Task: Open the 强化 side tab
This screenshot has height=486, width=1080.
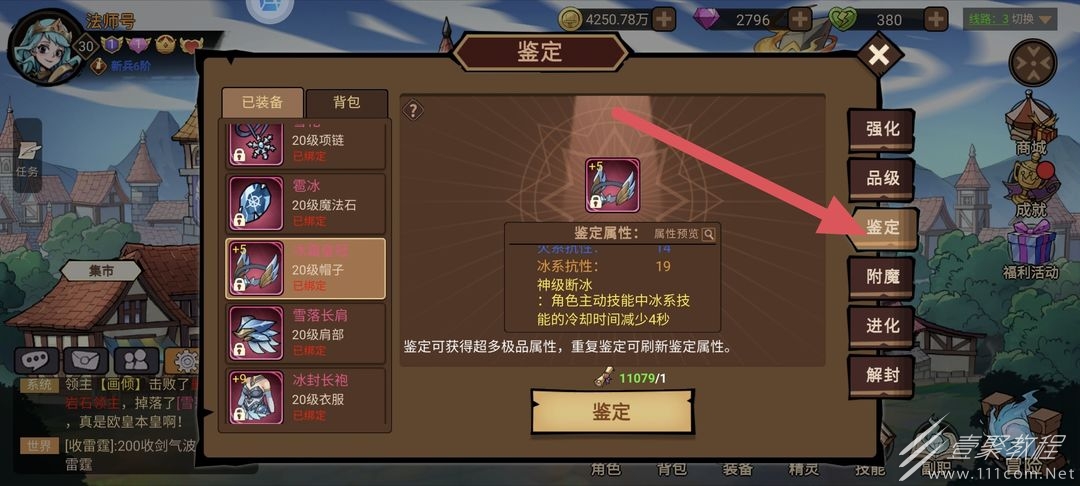Action: pos(882,129)
